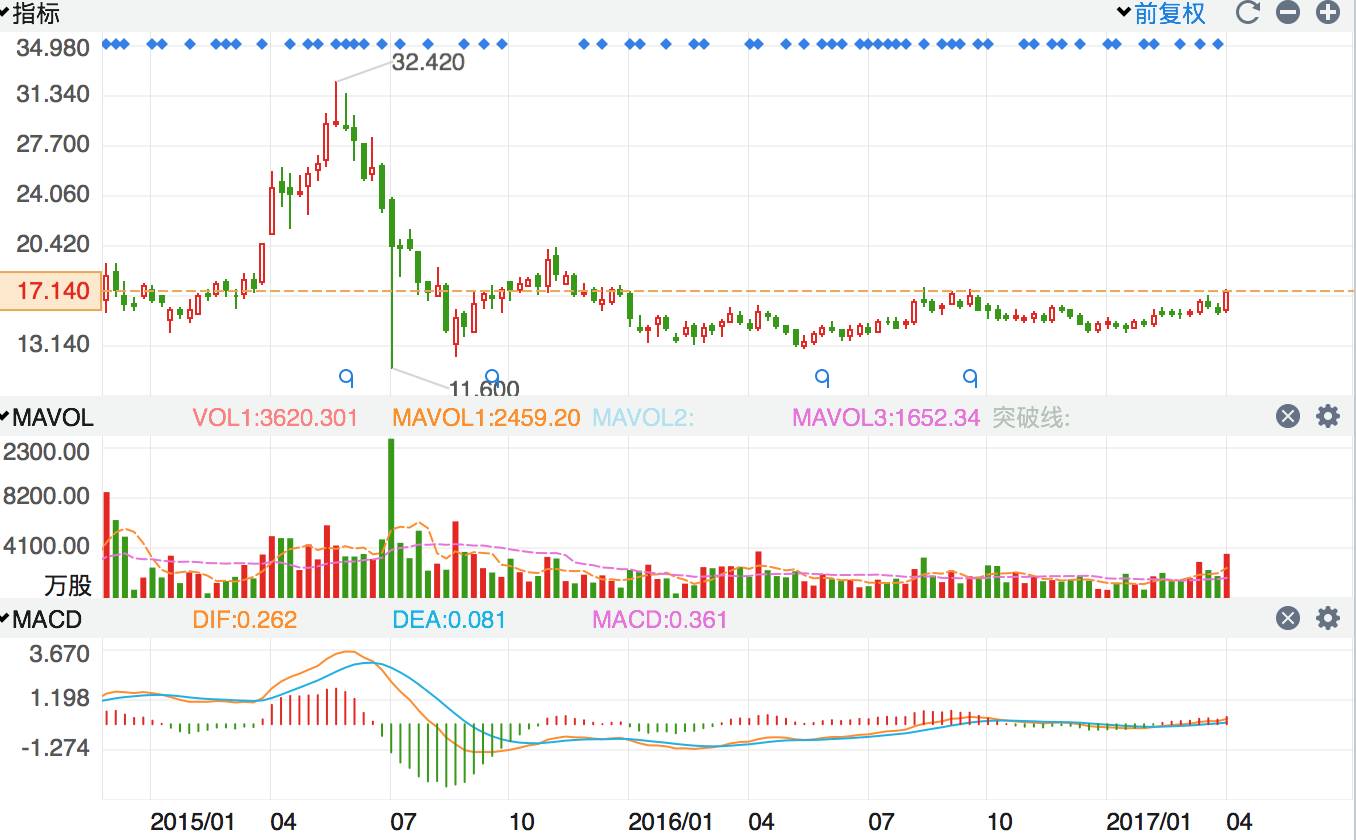
Task: Click the 27.700 price axis label
Action: tap(54, 144)
